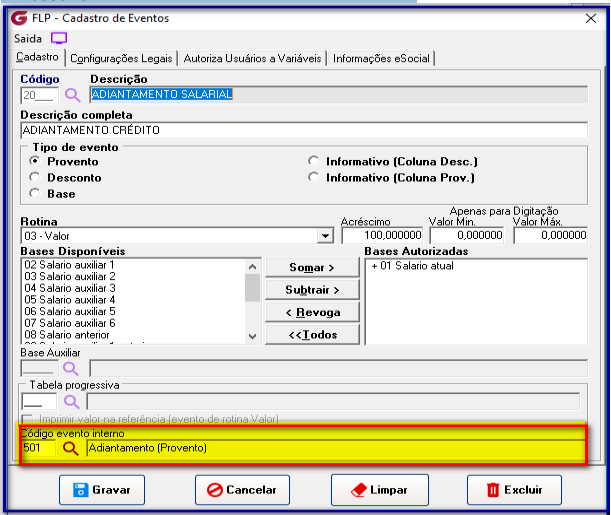611x515 pixels.
Task: Open the Saida menu
Action: click(x=28, y=39)
